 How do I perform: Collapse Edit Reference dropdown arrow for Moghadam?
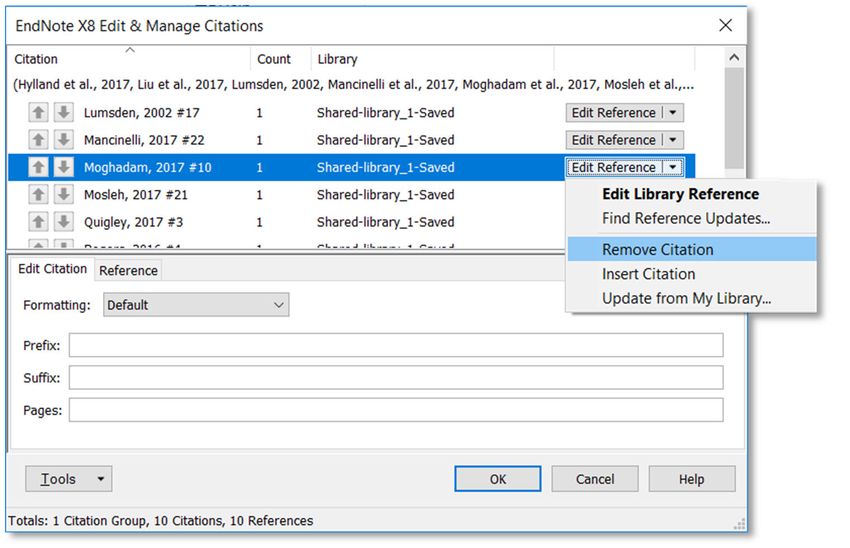pyautogui.click(x=673, y=167)
